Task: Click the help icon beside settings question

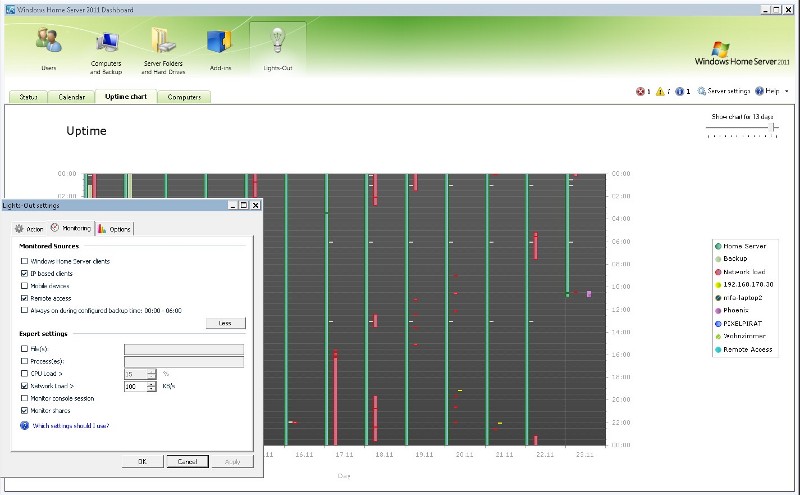Action: click(x=24, y=426)
